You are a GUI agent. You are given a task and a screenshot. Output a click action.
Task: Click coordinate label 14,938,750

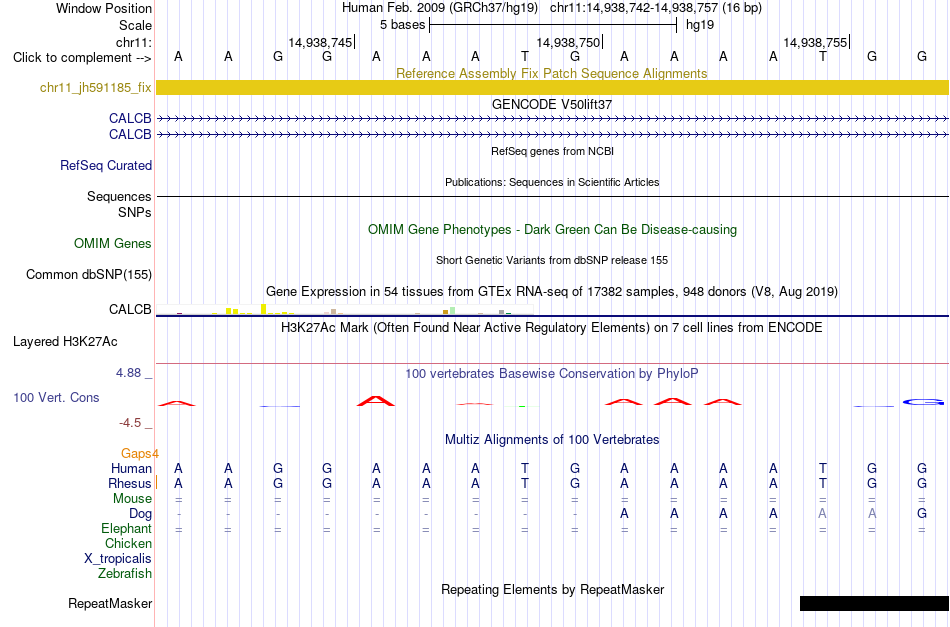click(x=568, y=42)
